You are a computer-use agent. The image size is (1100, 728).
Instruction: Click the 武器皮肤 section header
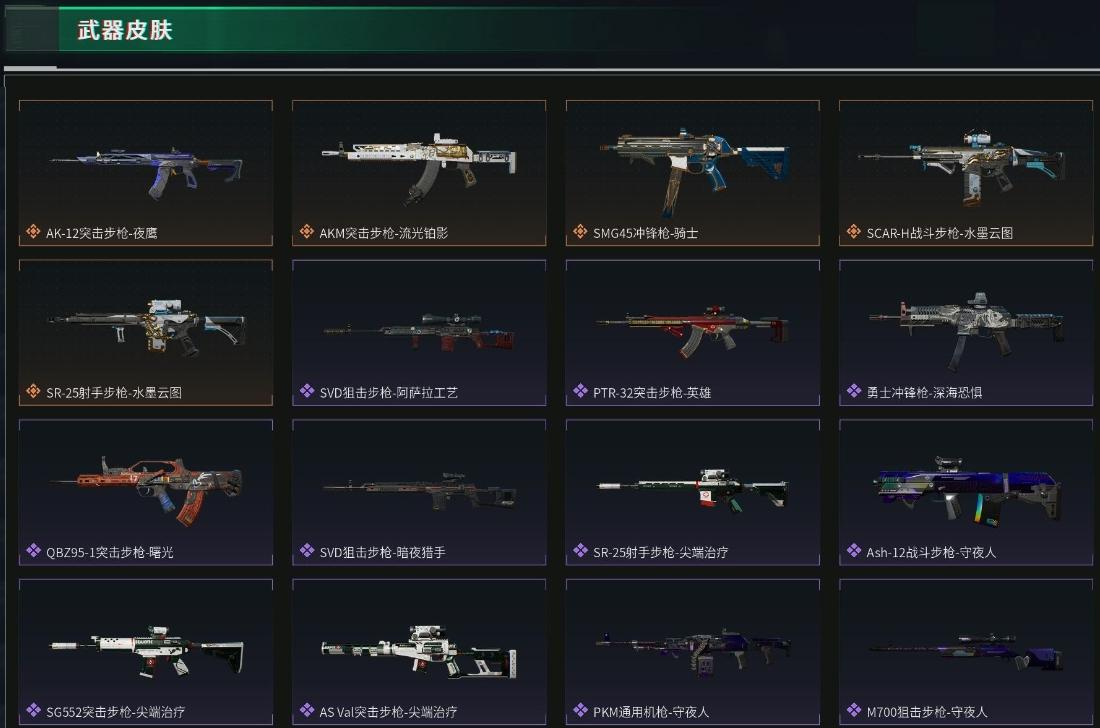coord(125,30)
